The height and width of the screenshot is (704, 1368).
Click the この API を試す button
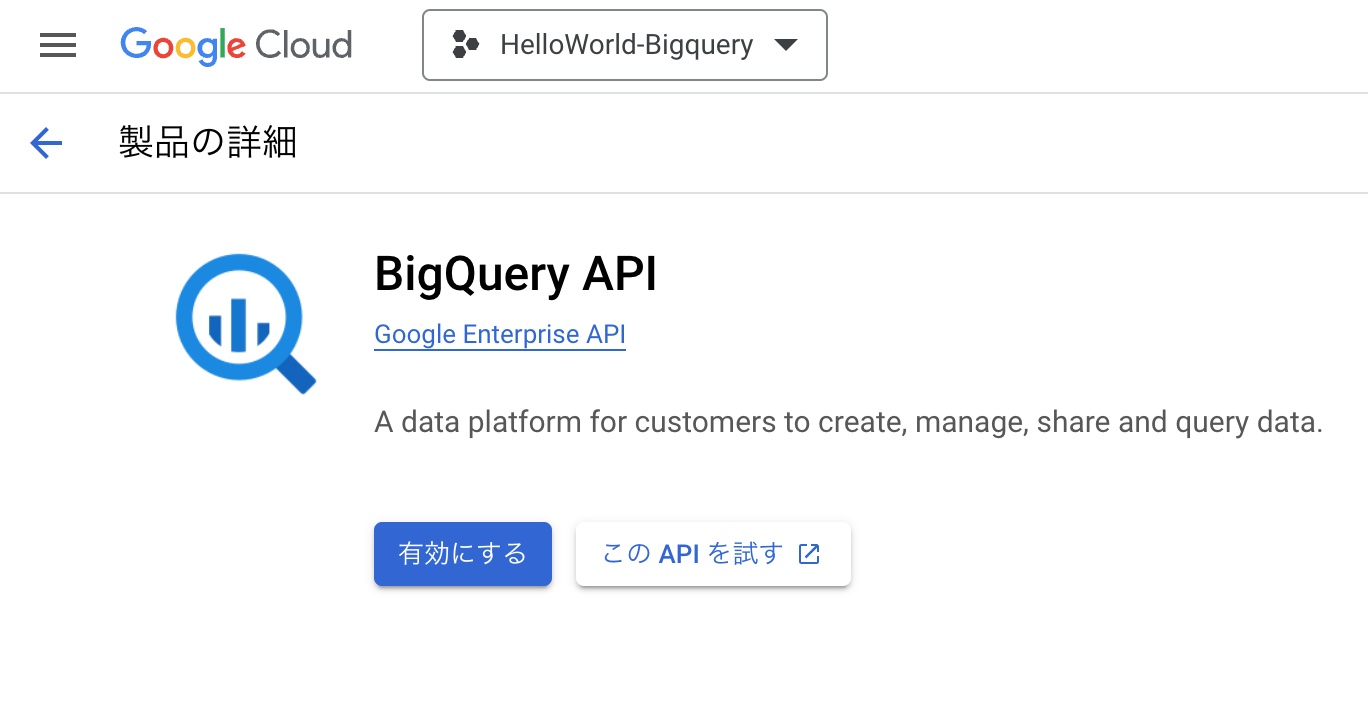712,554
